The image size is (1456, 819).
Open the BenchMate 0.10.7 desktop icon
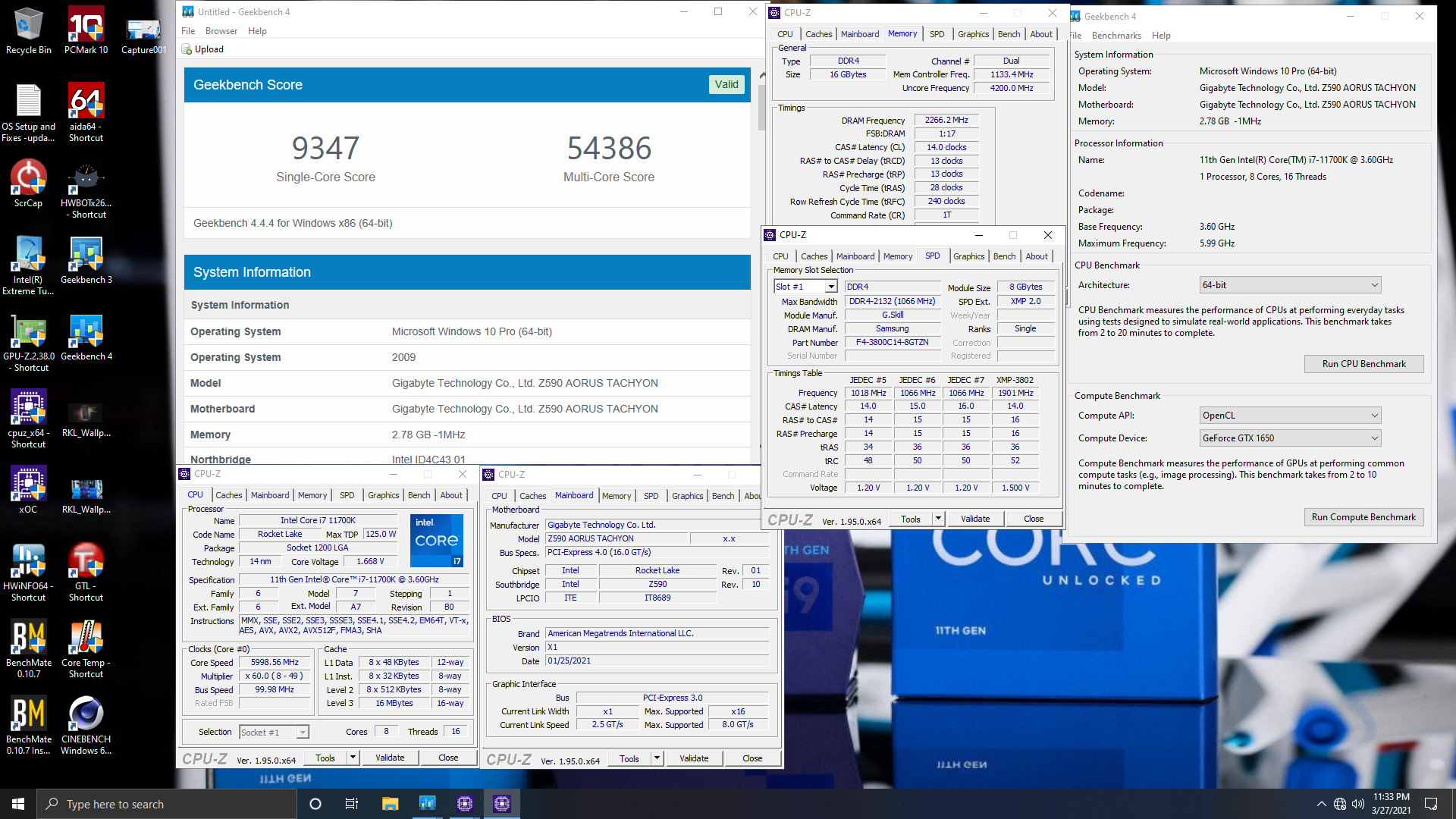28,649
